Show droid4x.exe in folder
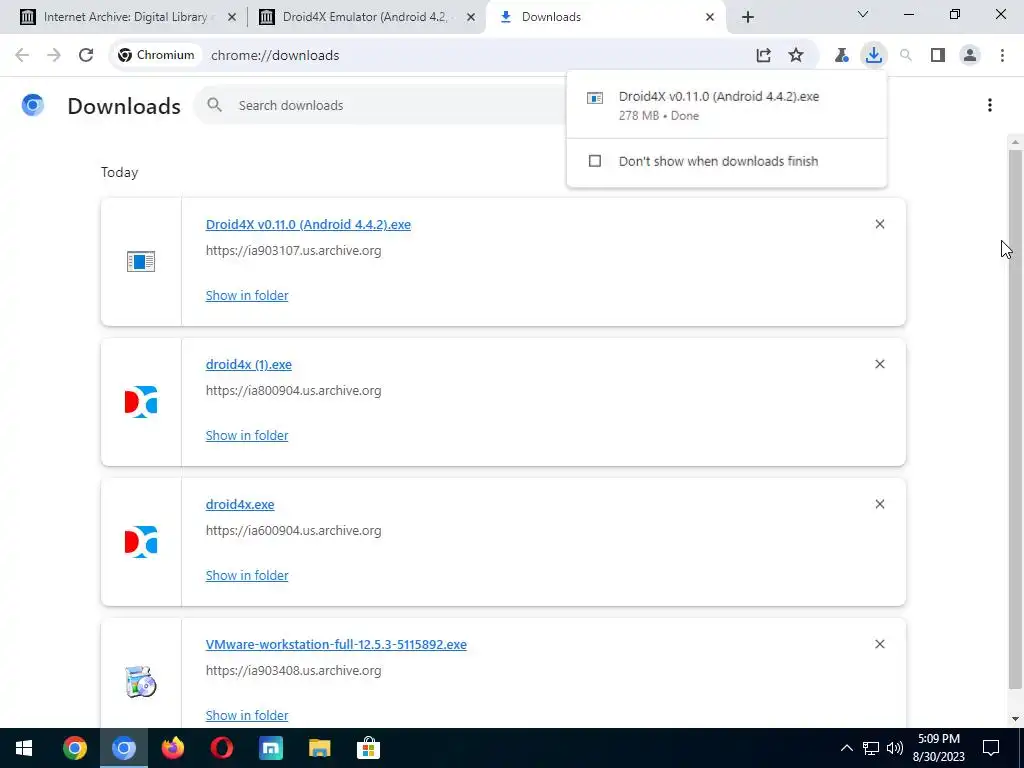 point(247,575)
